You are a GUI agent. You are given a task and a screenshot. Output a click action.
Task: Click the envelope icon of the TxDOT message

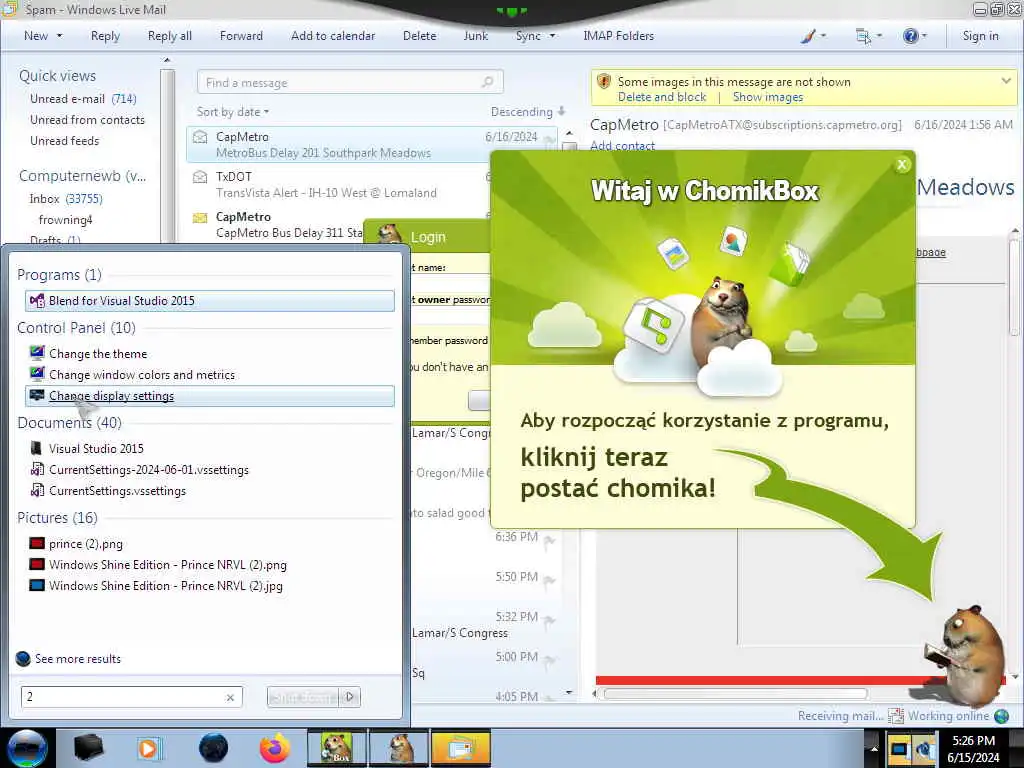[200, 177]
